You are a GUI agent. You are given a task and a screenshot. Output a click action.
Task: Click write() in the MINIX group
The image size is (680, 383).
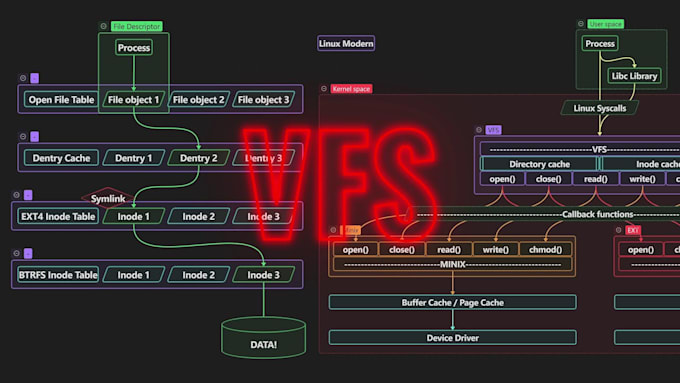click(x=496, y=249)
